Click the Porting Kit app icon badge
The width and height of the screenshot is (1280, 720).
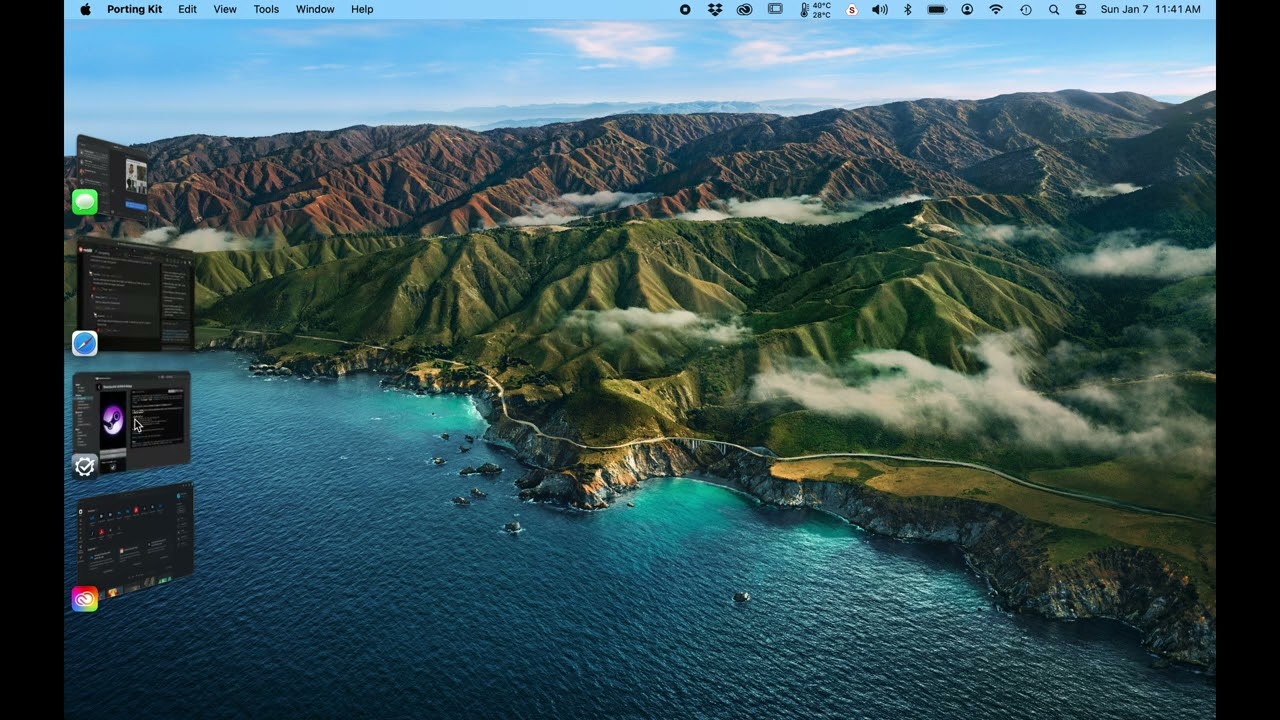(85, 466)
